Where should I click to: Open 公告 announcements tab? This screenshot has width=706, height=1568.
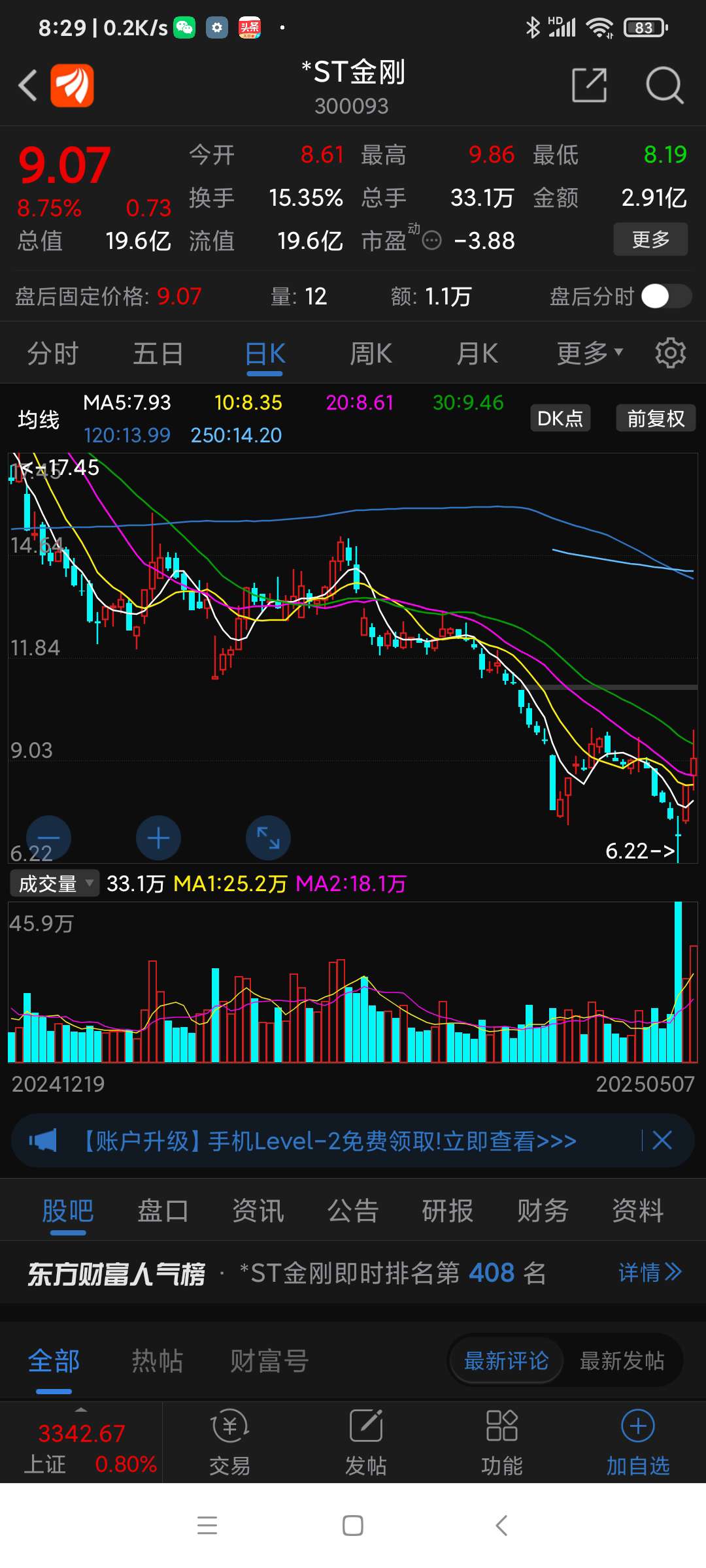pyautogui.click(x=353, y=1211)
